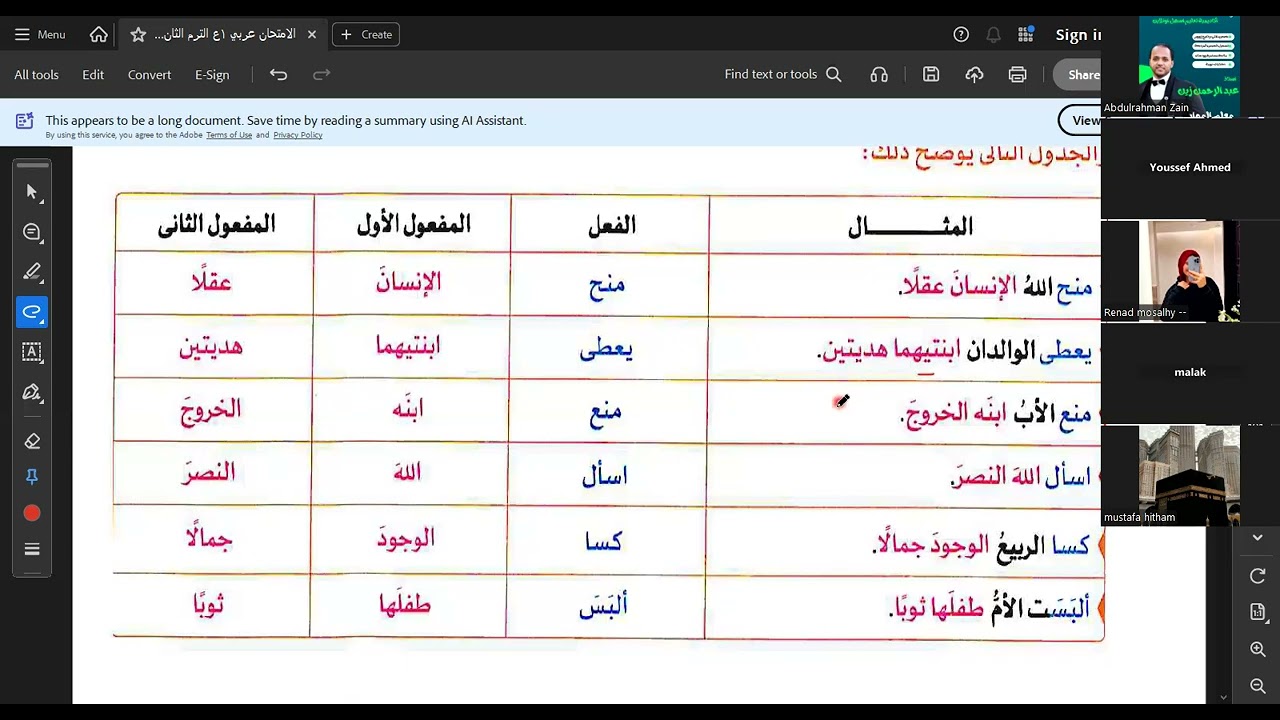The image size is (1280, 720).
Task: Open page display document icon
Action: [1257, 612]
